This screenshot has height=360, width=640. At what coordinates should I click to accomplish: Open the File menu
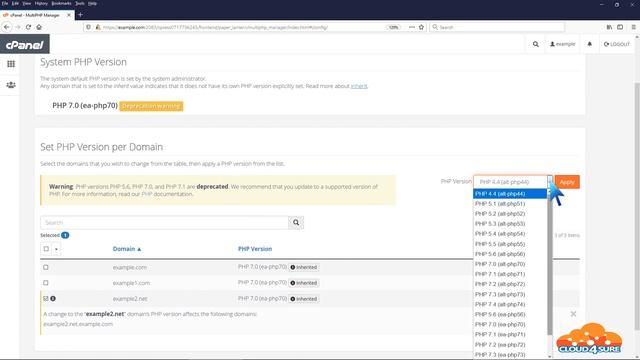(5, 3)
